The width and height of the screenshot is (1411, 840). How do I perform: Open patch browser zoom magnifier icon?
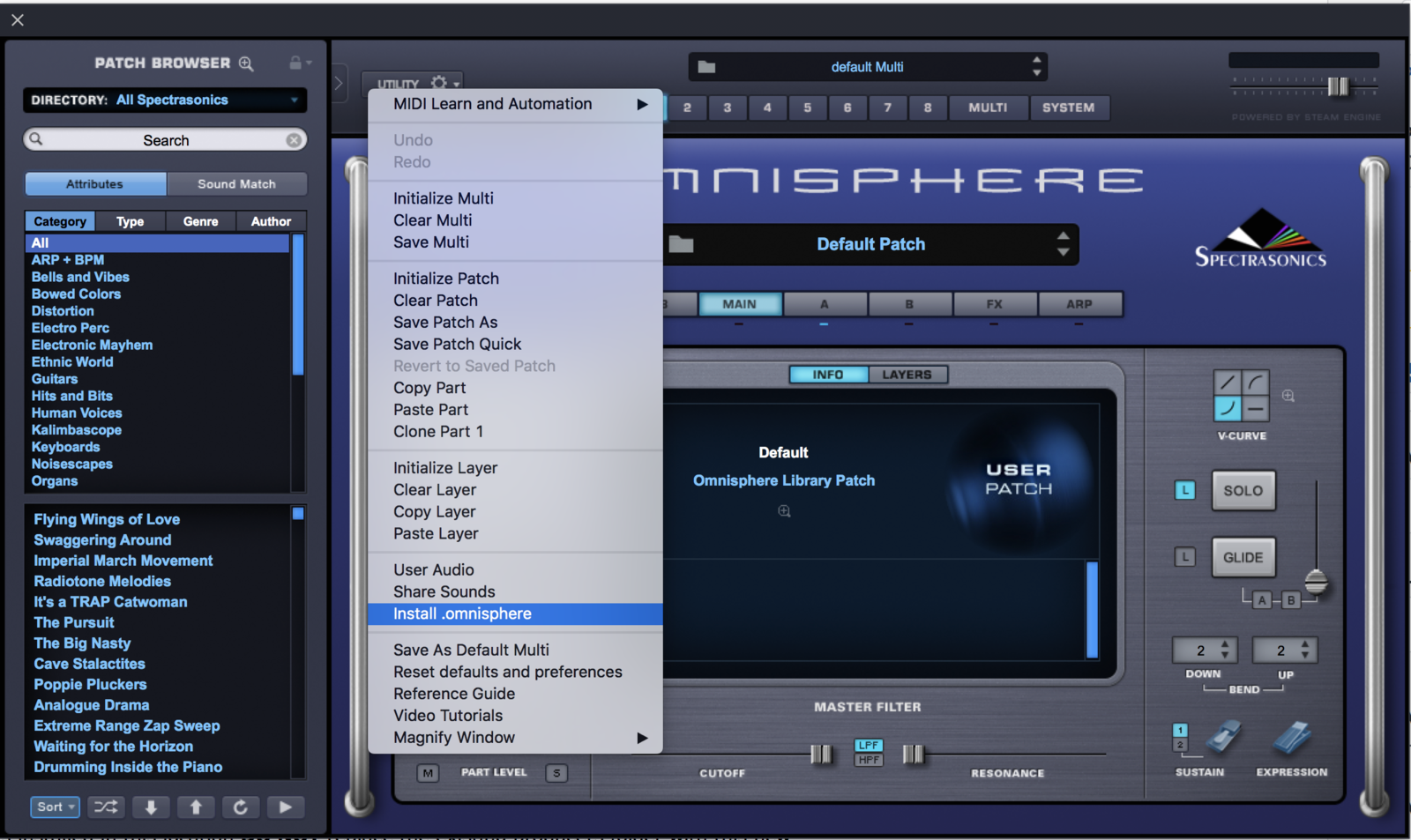(246, 63)
